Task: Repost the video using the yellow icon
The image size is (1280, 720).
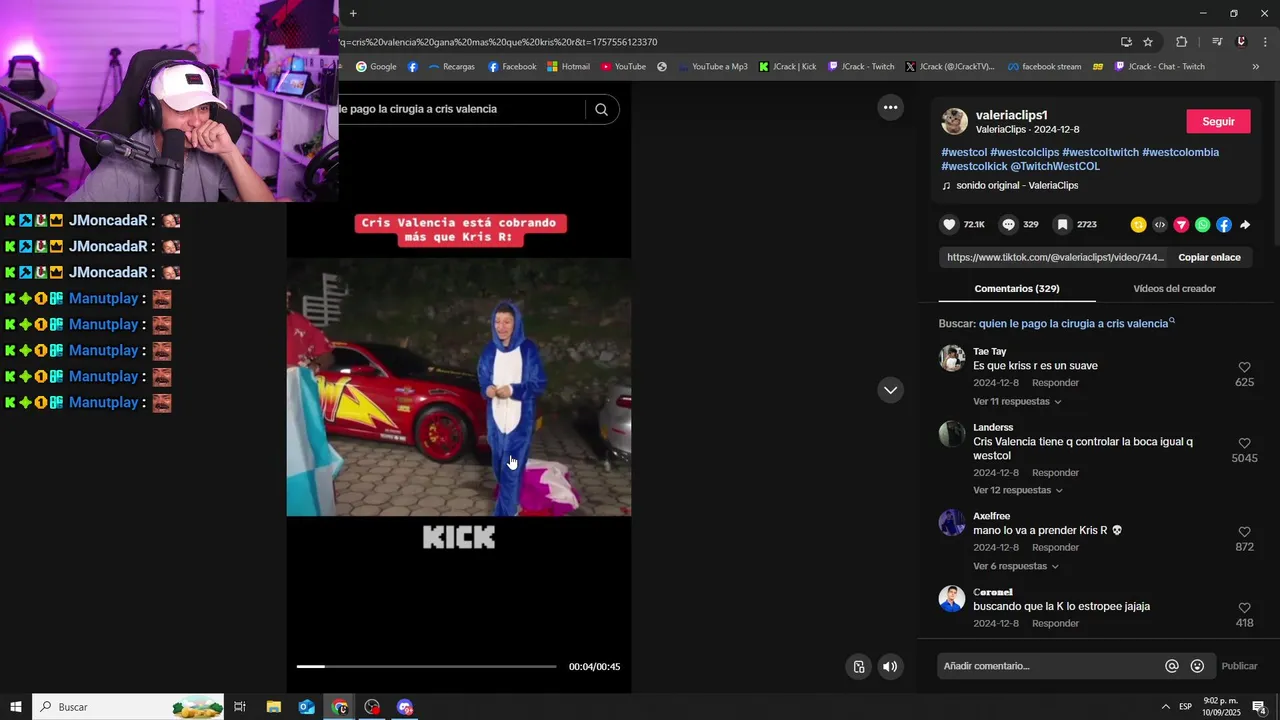Action: 1138,225
